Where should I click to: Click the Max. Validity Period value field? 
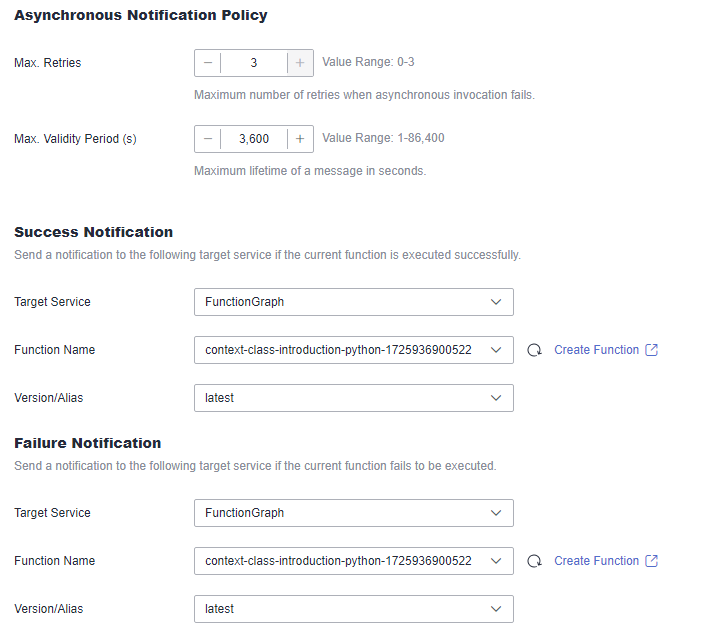coord(254,139)
